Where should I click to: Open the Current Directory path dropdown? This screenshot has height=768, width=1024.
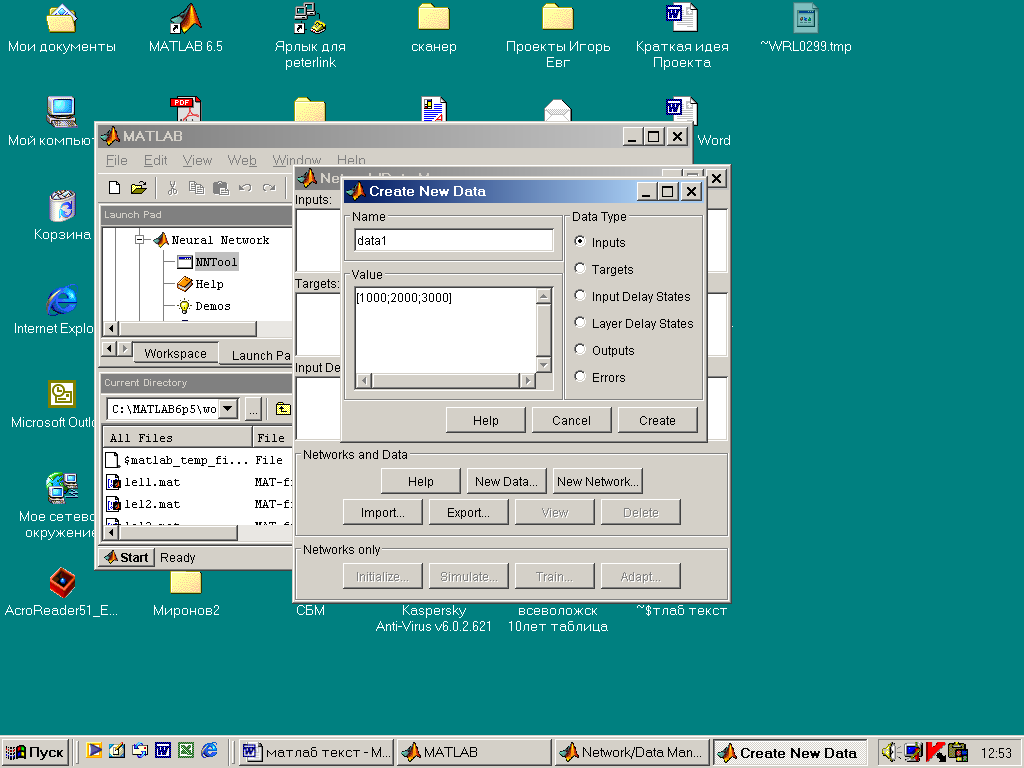point(227,409)
